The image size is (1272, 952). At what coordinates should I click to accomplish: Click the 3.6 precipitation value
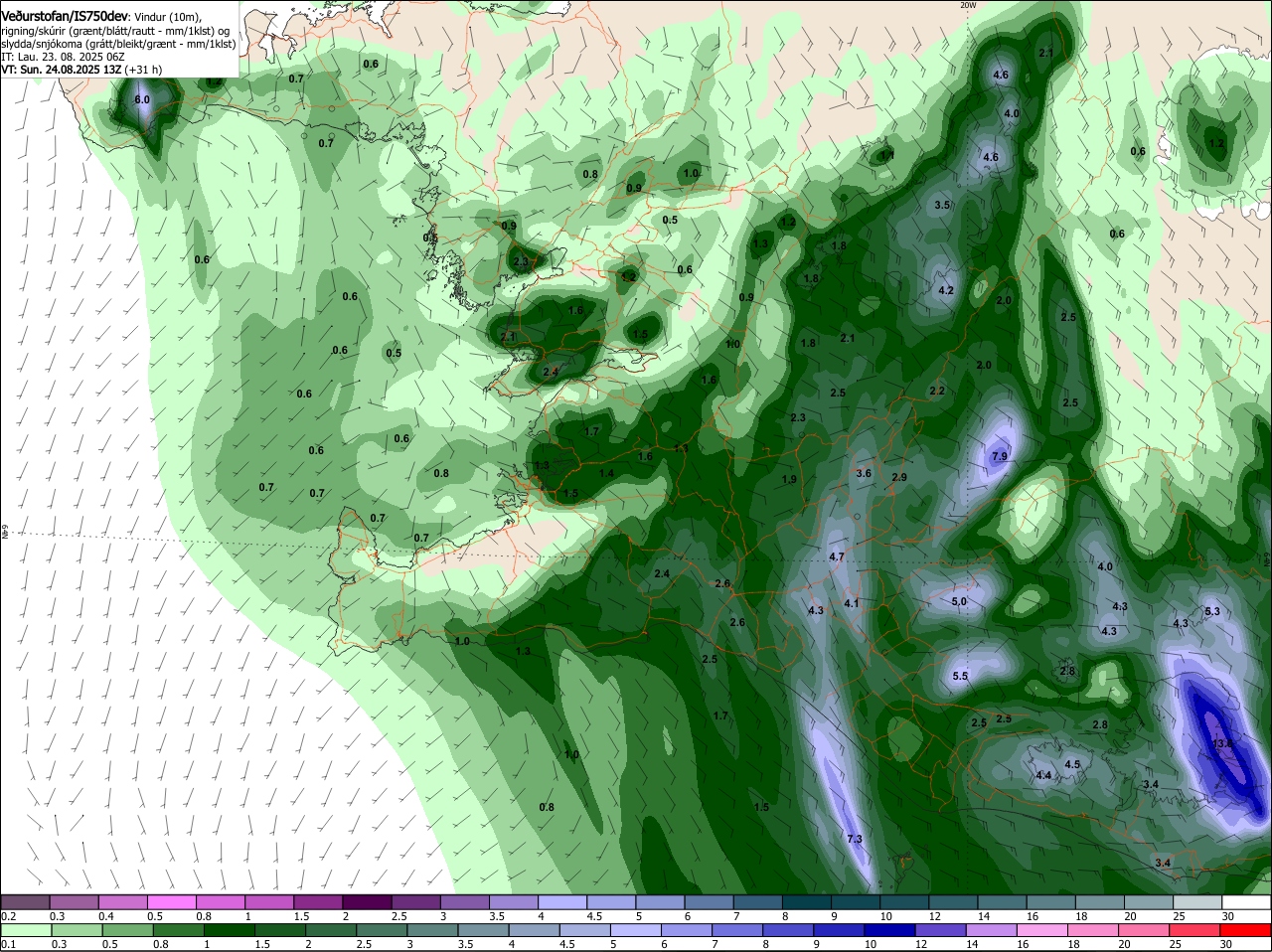tap(864, 474)
